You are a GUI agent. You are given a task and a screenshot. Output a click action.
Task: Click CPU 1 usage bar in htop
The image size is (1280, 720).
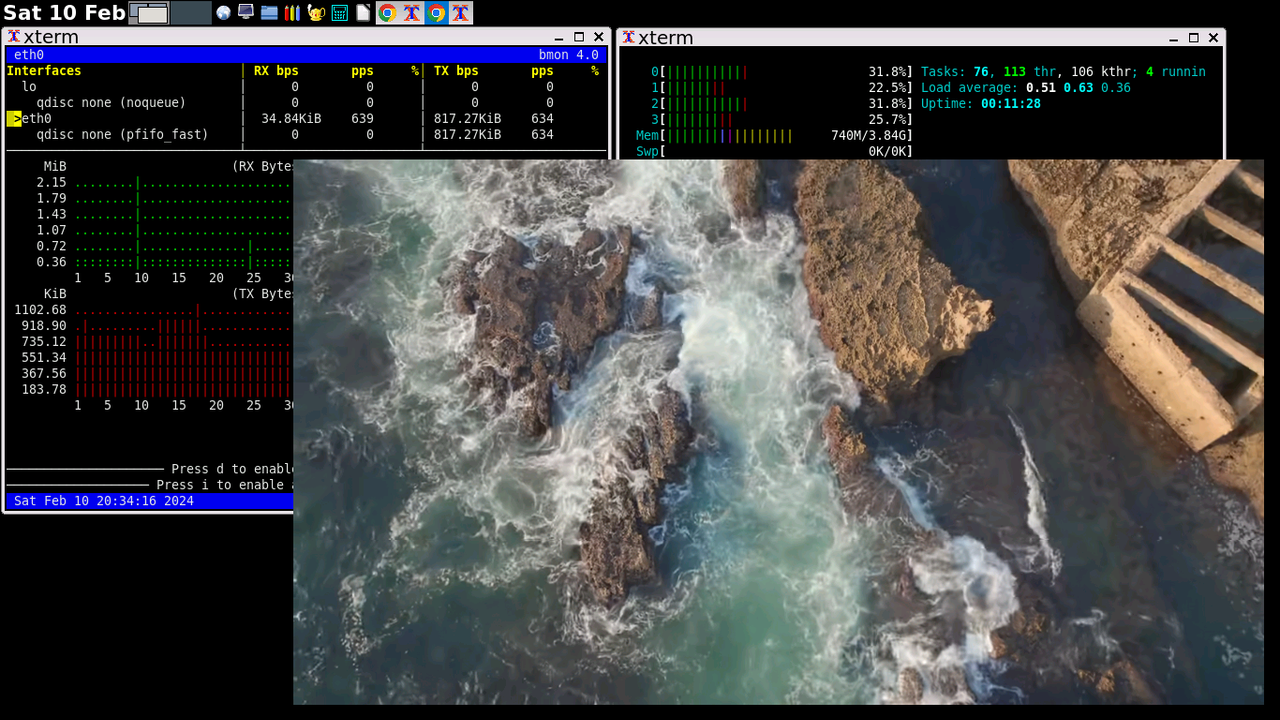tap(781, 88)
